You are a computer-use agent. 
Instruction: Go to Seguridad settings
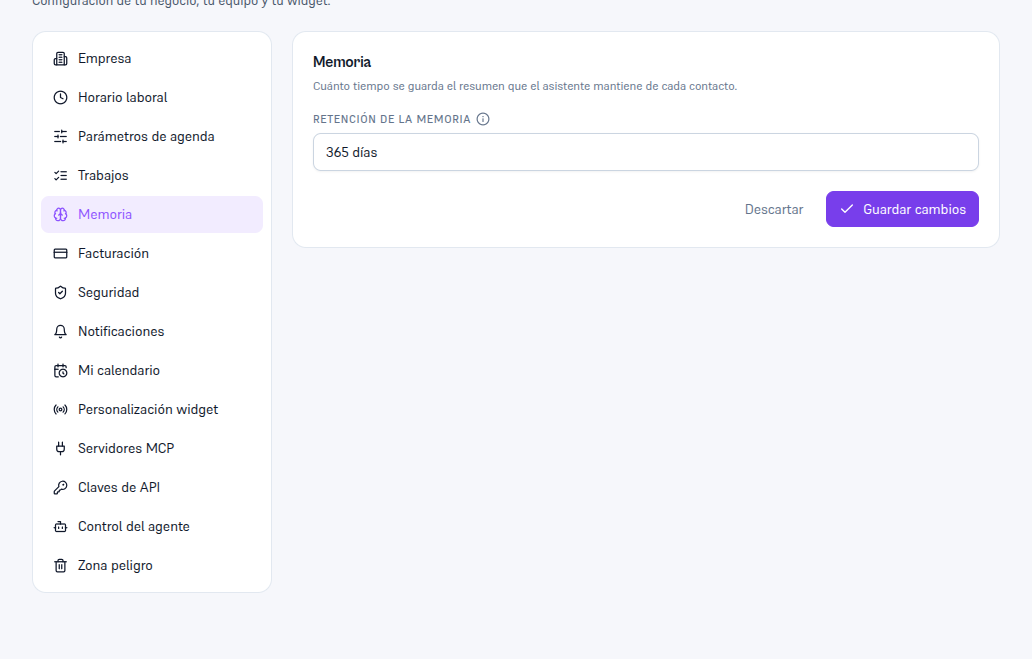152,292
